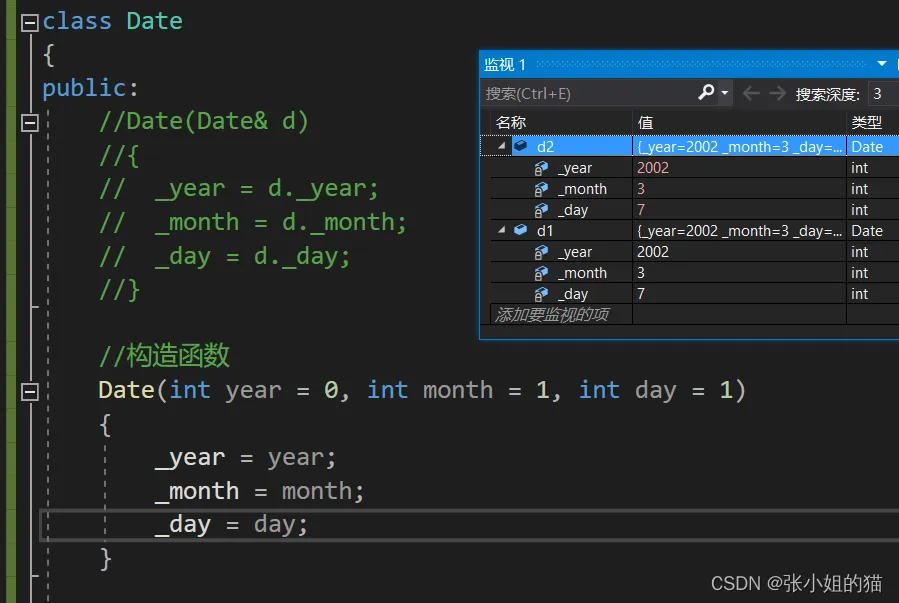
Task: Click the '_year = year;' code line
Action: pyautogui.click(x=245, y=457)
